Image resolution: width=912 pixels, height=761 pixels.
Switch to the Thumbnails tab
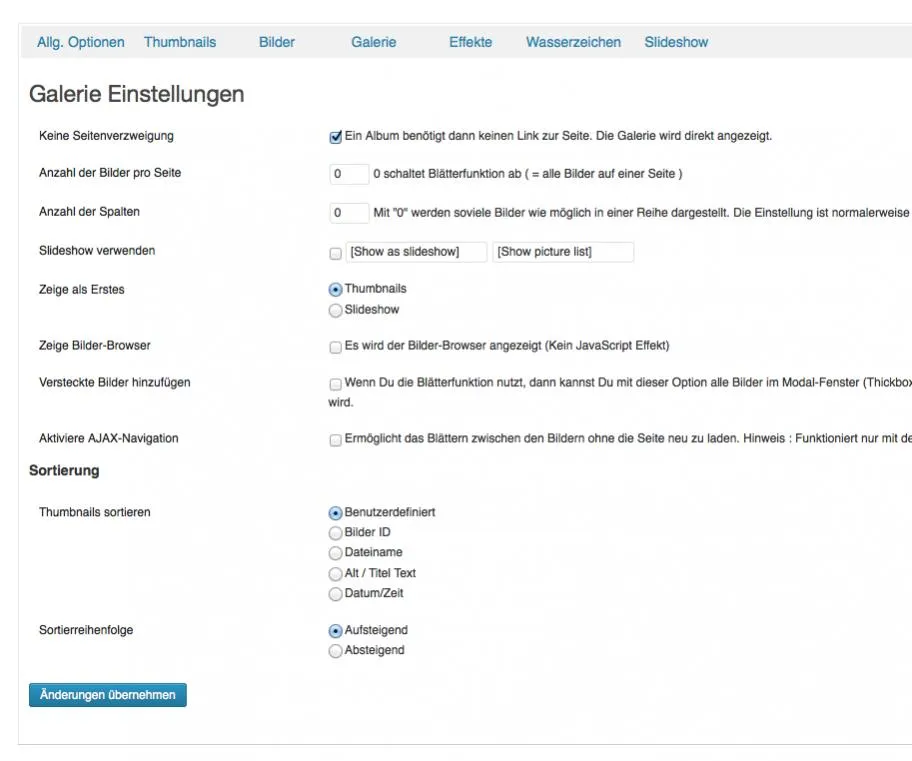[x=180, y=42]
